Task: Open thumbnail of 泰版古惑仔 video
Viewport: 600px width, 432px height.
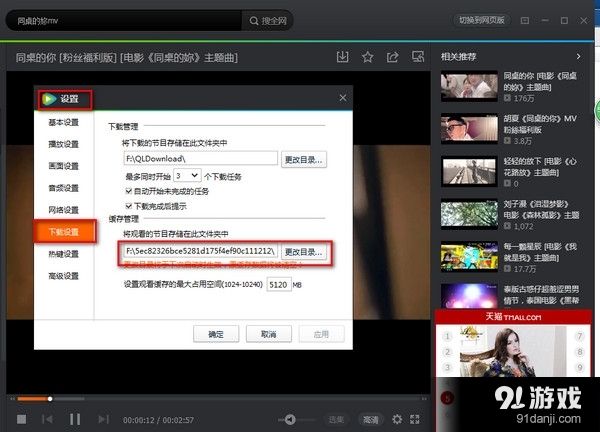Action: [x=469, y=296]
